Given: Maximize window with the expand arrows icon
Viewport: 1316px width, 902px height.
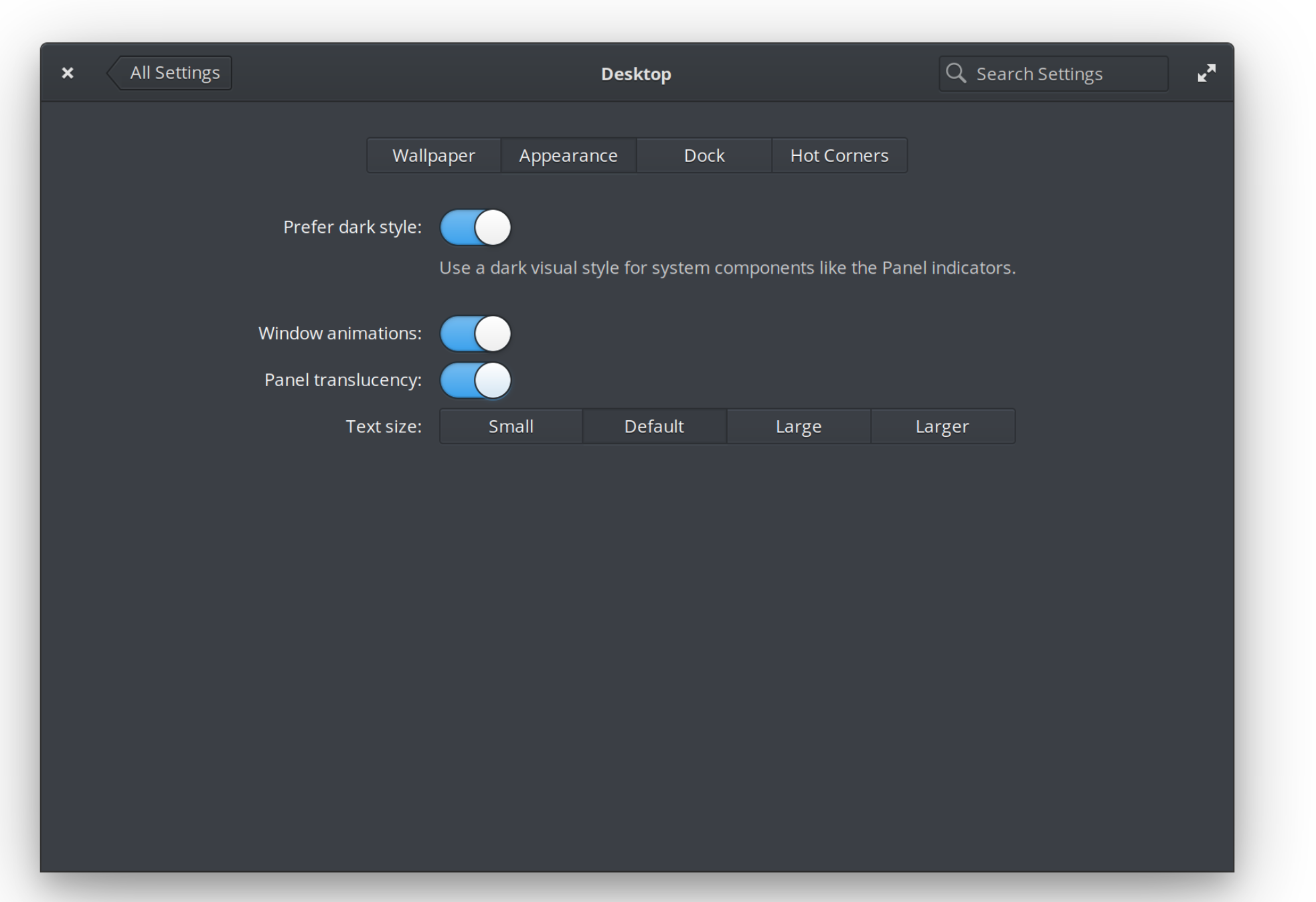Looking at the screenshot, I should (1206, 73).
